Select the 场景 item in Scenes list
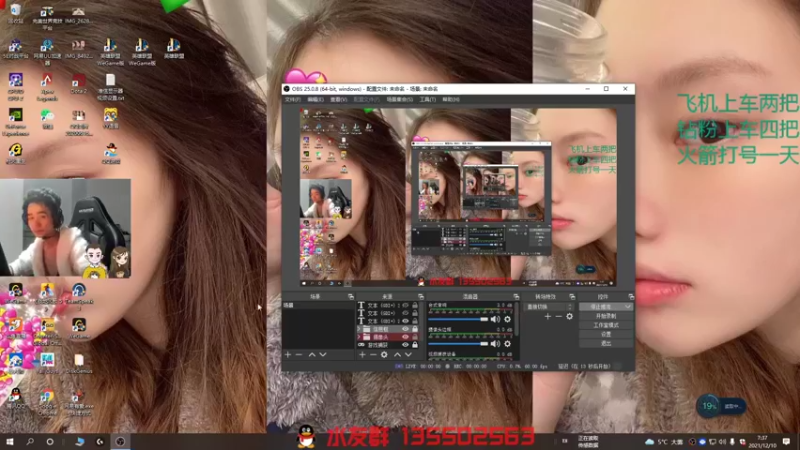The height and width of the screenshot is (450, 800). click(x=318, y=305)
